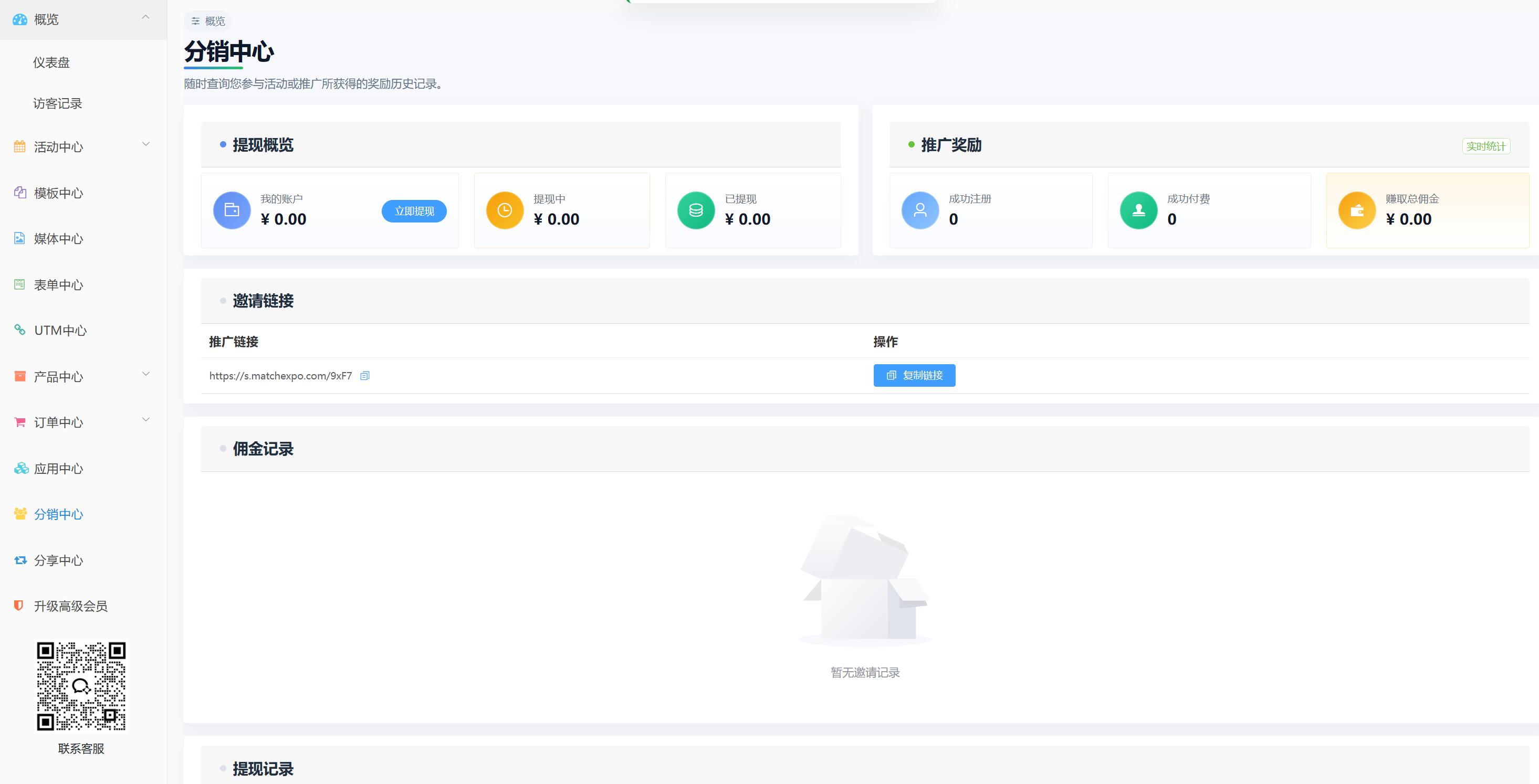1539x784 pixels.
Task: Click the wallet icon in 赚取总佣金 card
Action: click(1357, 210)
